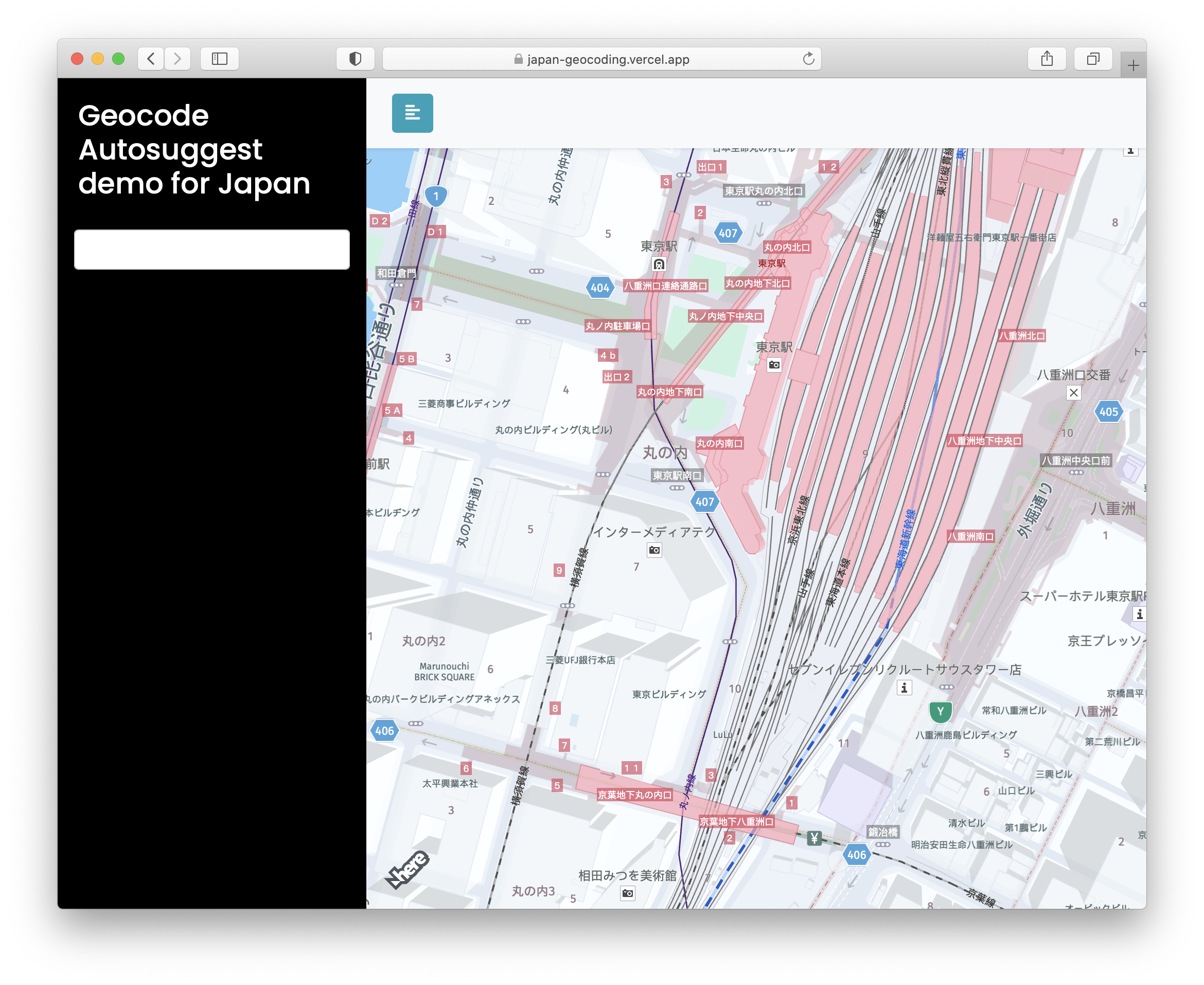Screen dimensions: 1204x985
Task: Click the 東京駅 subway station icon
Action: click(659, 264)
